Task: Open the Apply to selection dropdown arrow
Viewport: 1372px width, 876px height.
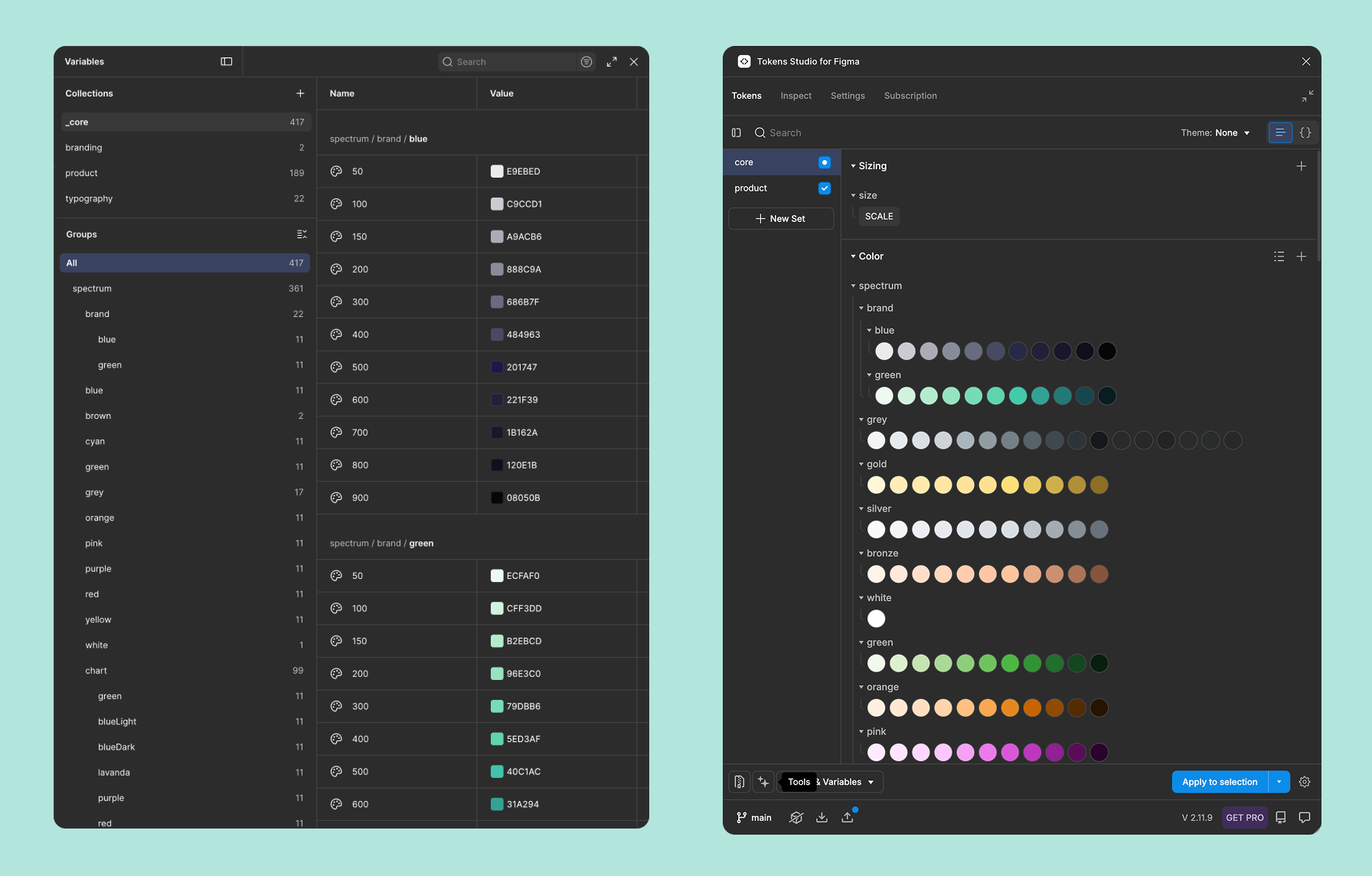Action: point(1279,782)
